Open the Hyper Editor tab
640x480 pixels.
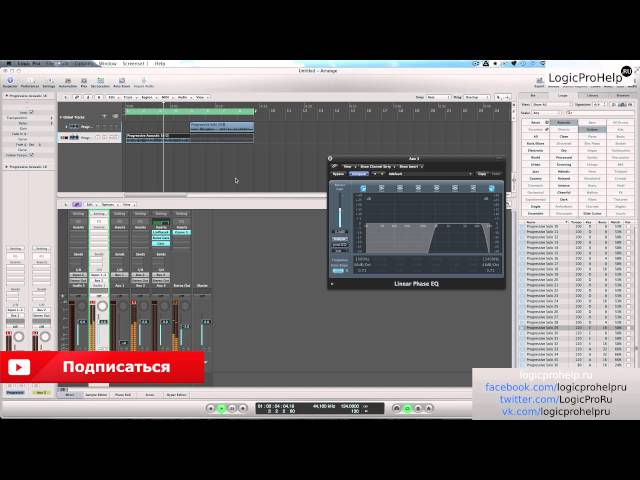tap(176, 395)
